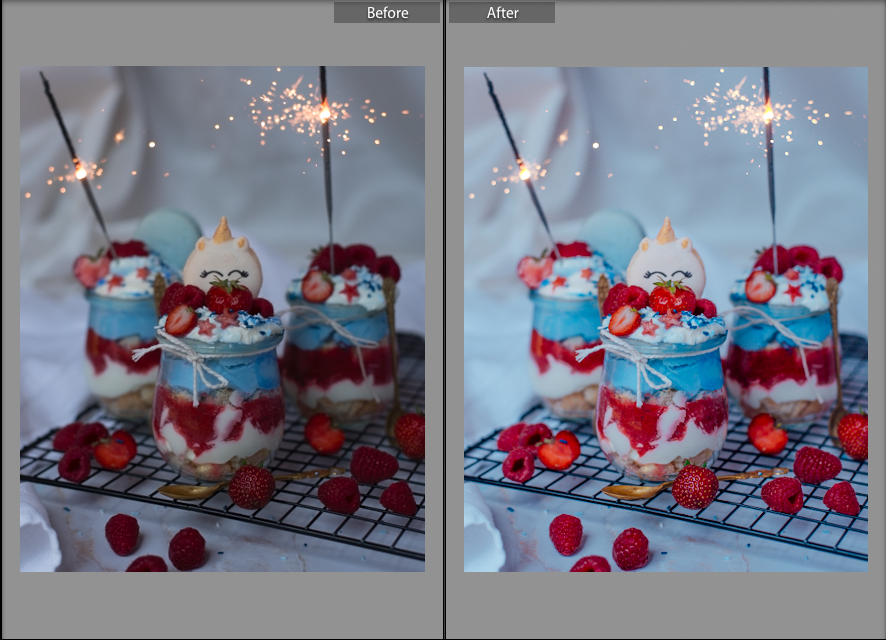Click the Before view label
Image resolution: width=886 pixels, height=640 pixels.
point(387,13)
